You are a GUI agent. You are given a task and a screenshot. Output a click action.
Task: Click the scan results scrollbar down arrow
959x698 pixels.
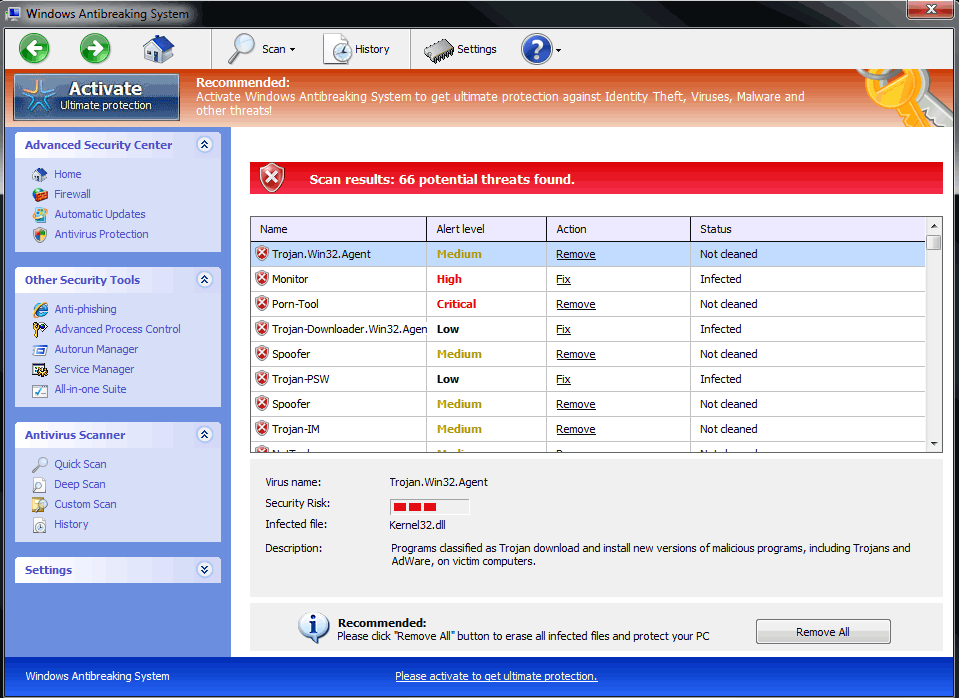coord(934,443)
